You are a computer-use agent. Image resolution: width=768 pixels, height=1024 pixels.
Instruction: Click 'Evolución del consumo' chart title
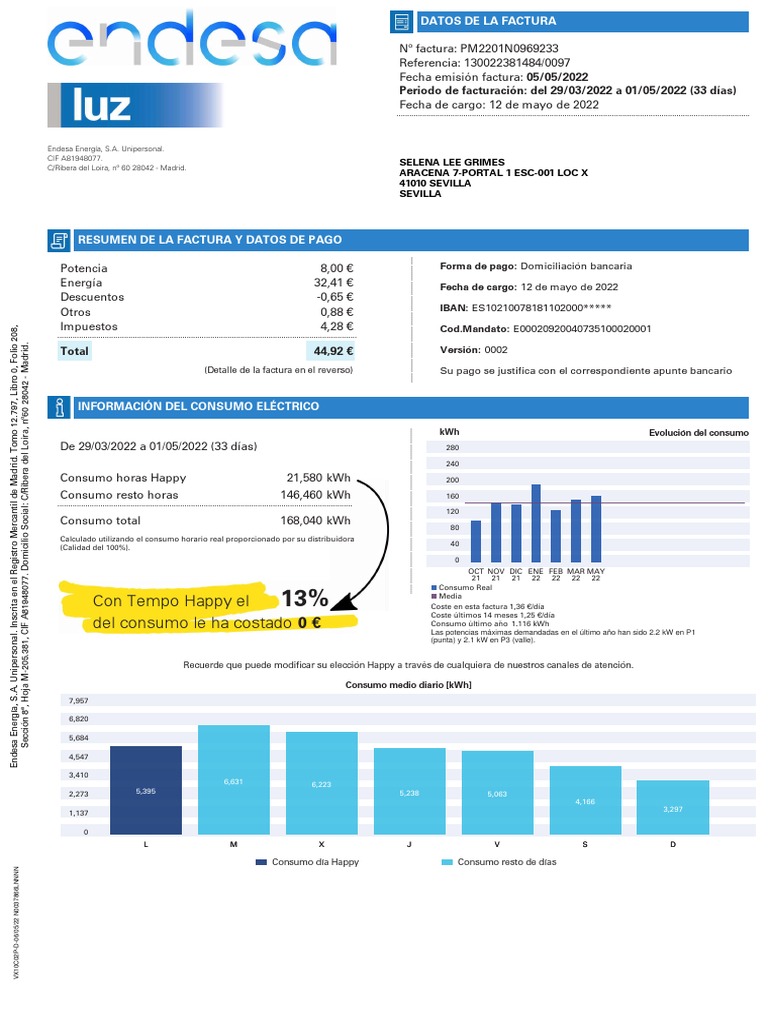[699, 433]
